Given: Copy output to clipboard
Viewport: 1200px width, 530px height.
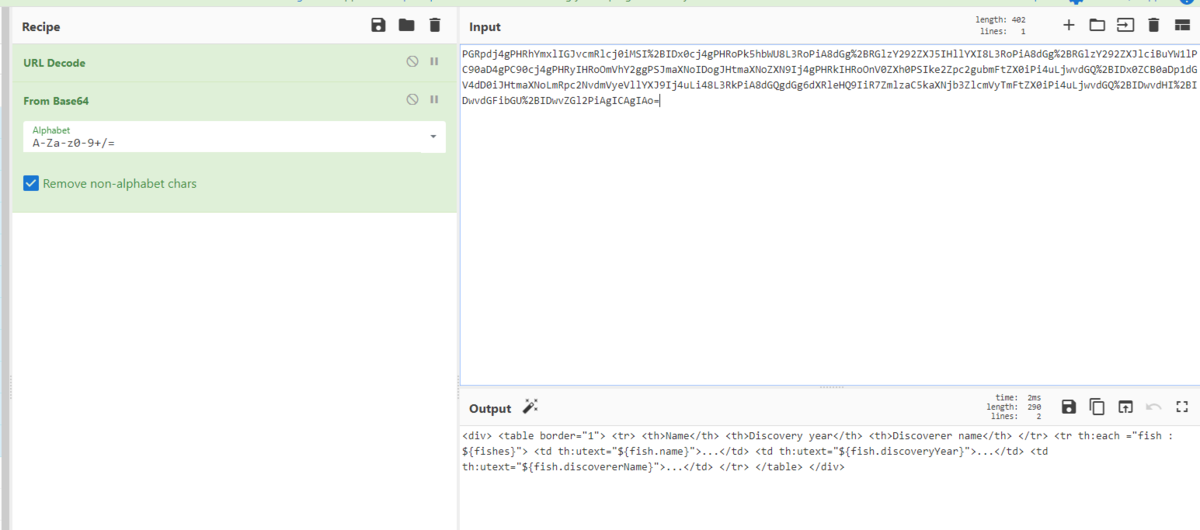Looking at the screenshot, I should 1097,407.
